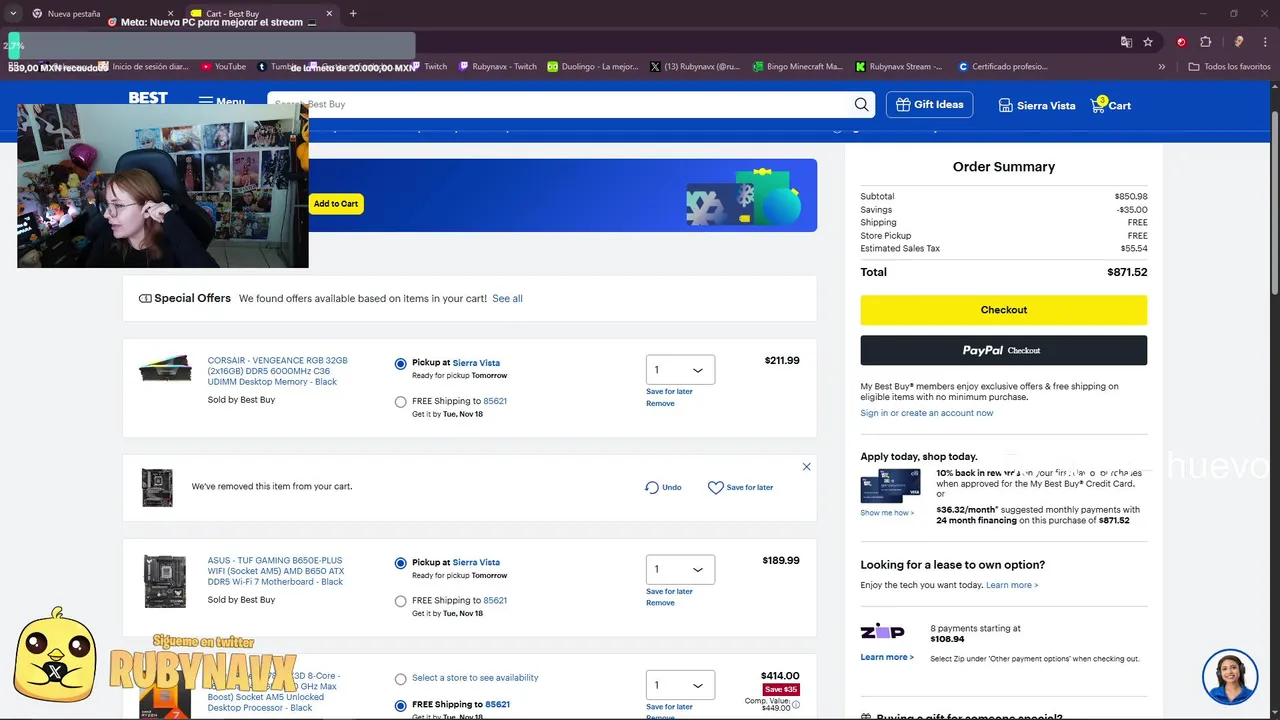Open a new browser tab
Image resolution: width=1280 pixels, height=720 pixels.
353,14
